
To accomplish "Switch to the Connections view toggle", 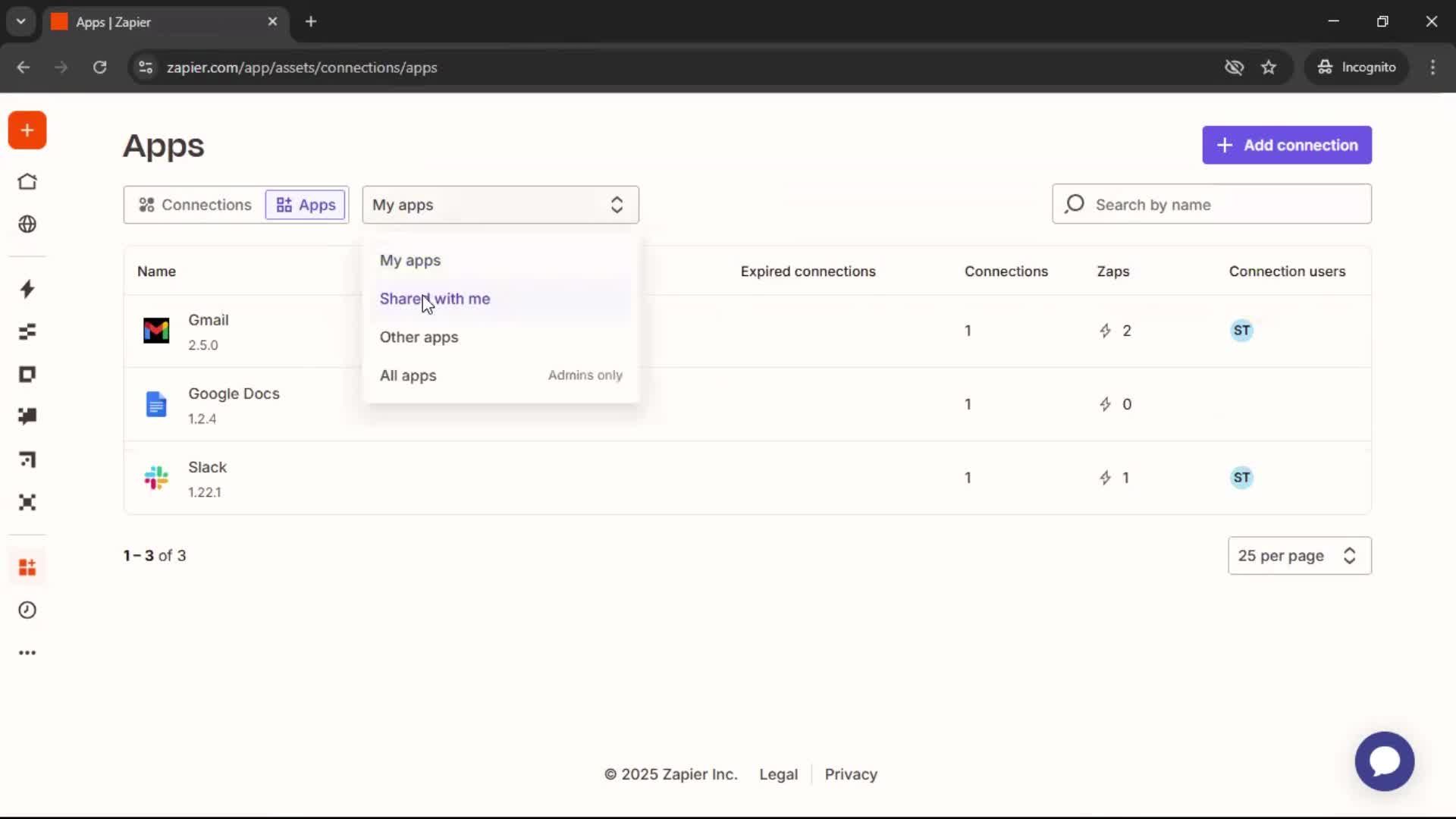I will (x=195, y=205).
